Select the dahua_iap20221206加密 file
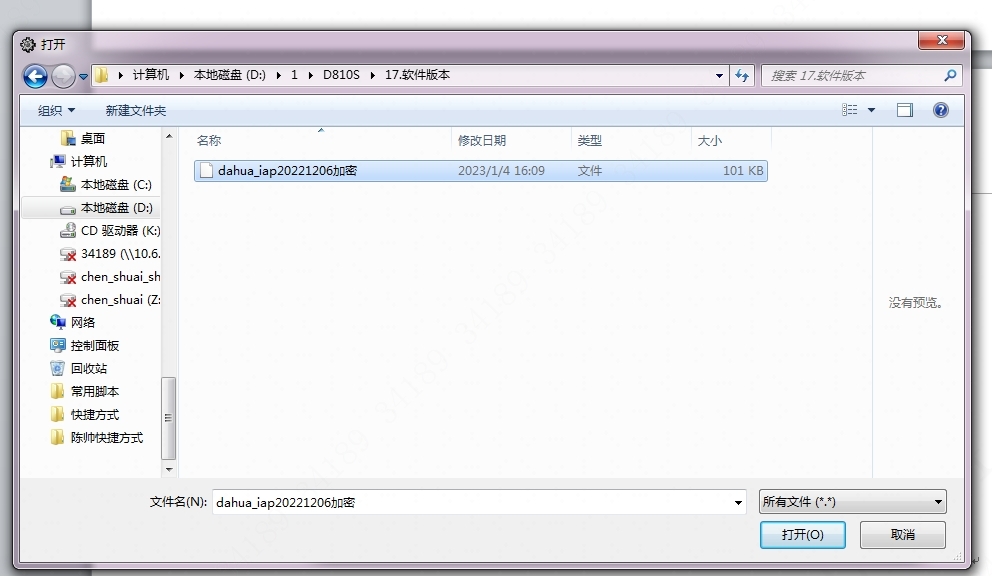The image size is (993, 577). [x=287, y=171]
